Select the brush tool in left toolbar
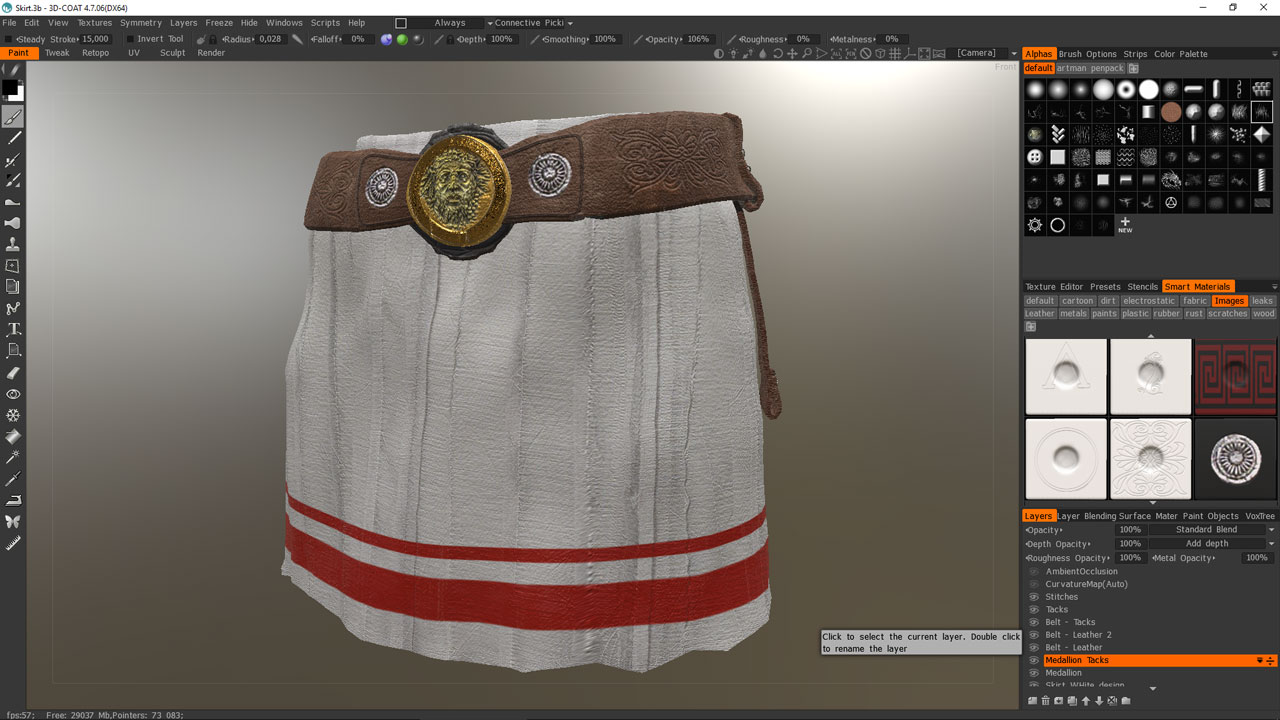The width and height of the screenshot is (1280, 720). pyautogui.click(x=13, y=117)
